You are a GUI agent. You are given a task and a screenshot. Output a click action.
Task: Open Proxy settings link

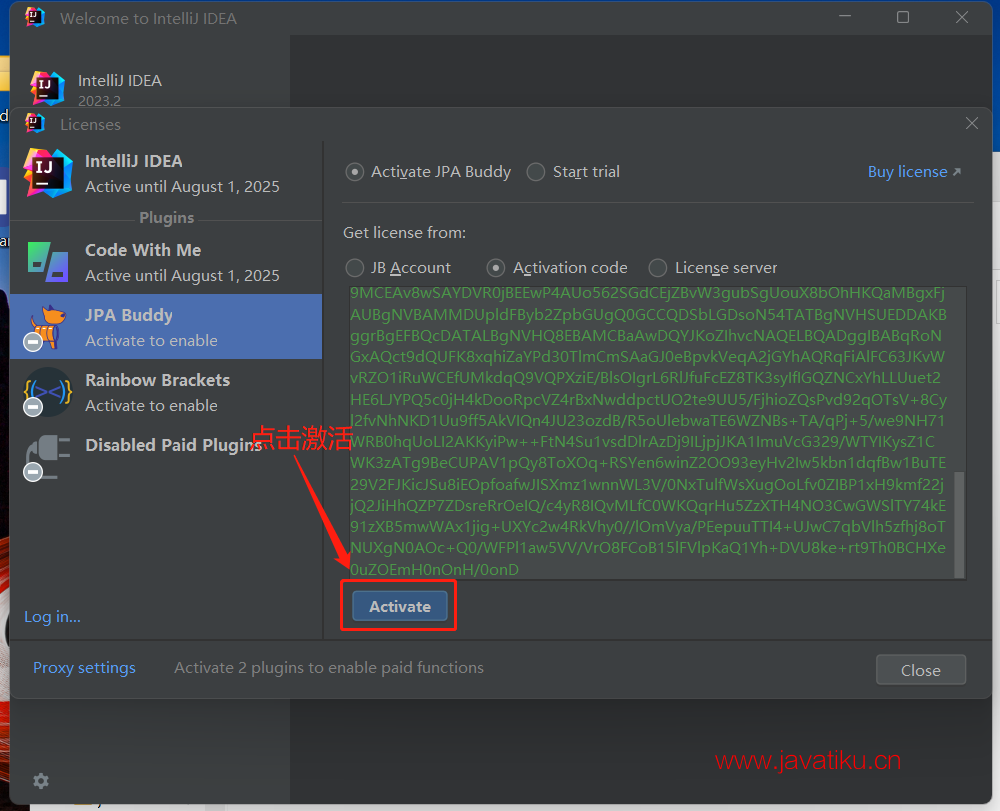84,668
